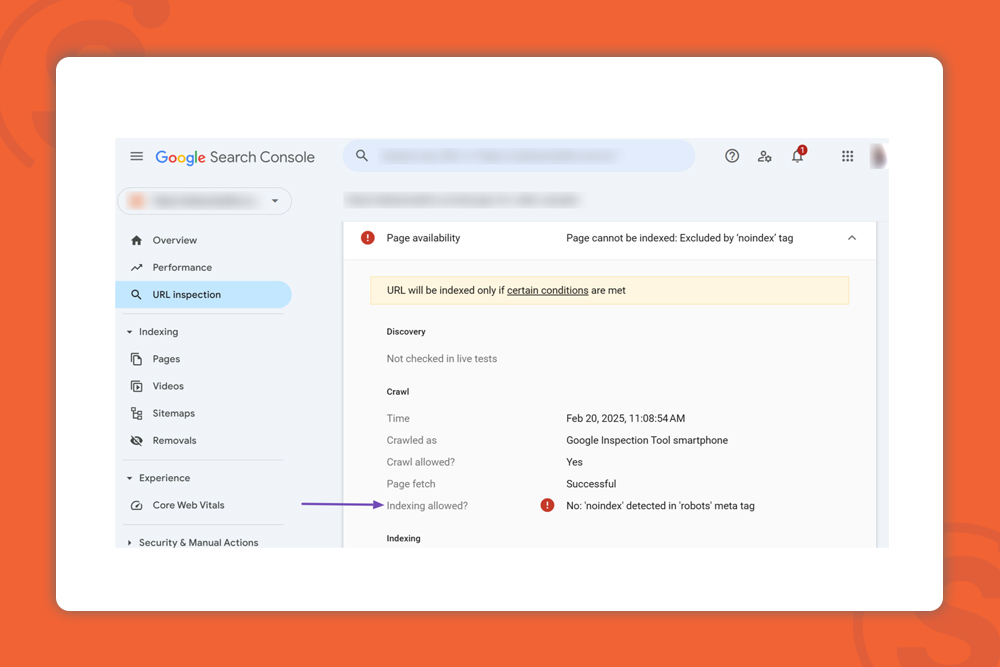Click the 'Crawl allowed?' label
Image resolution: width=1000 pixels, height=667 pixels.
pos(420,462)
